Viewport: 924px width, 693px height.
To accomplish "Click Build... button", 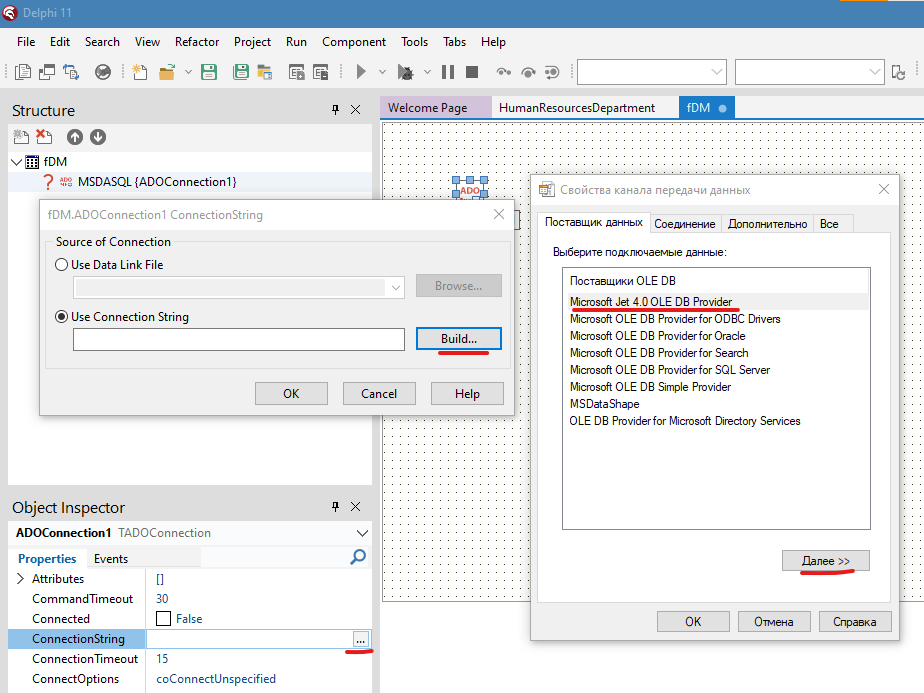I will tap(458, 339).
